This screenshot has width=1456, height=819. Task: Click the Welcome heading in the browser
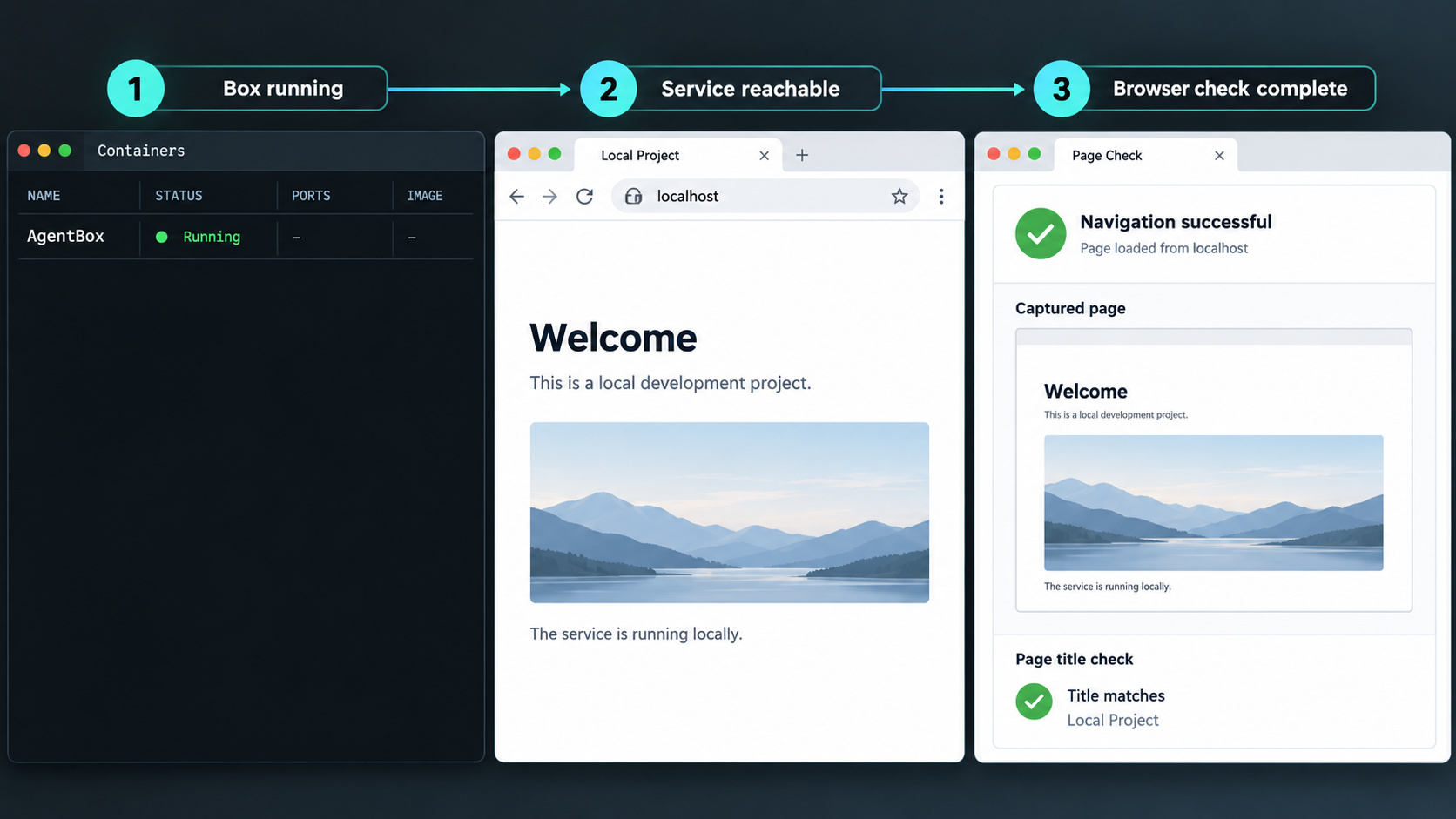coord(613,338)
